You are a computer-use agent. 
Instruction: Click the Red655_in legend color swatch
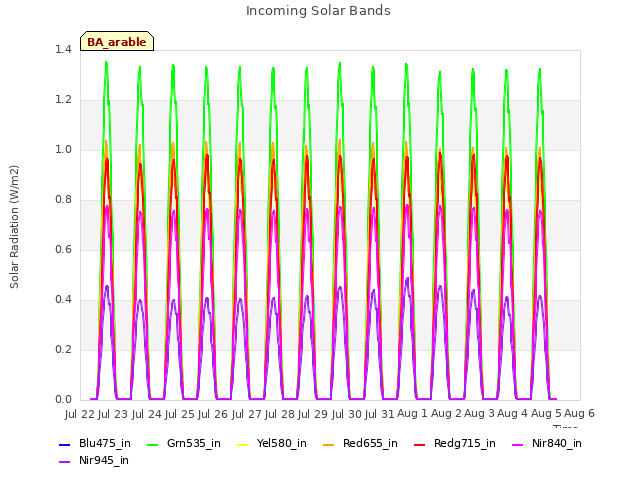[329, 444]
